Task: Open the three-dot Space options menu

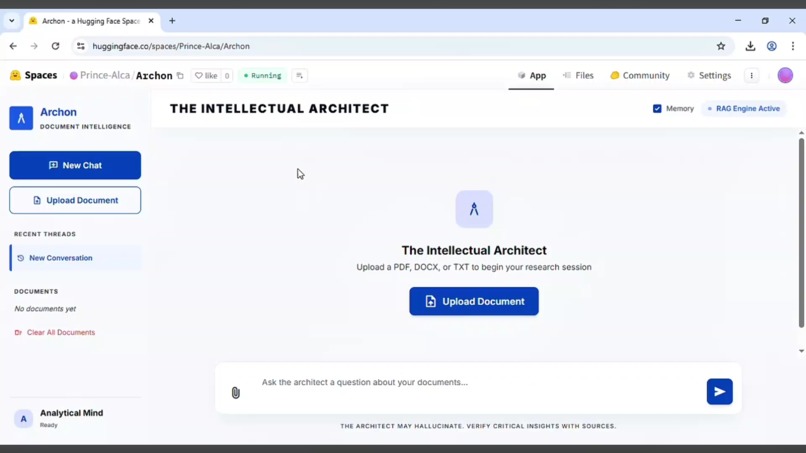Action: 752,76
